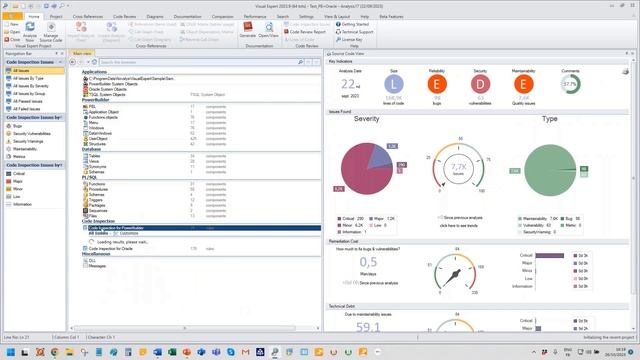Open the New project ribbon command
Image resolution: width=640 pixels, height=360 pixels.
(x=11, y=24)
